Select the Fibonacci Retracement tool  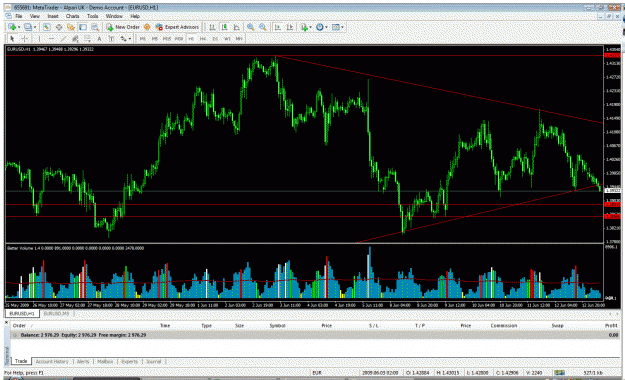[87, 39]
